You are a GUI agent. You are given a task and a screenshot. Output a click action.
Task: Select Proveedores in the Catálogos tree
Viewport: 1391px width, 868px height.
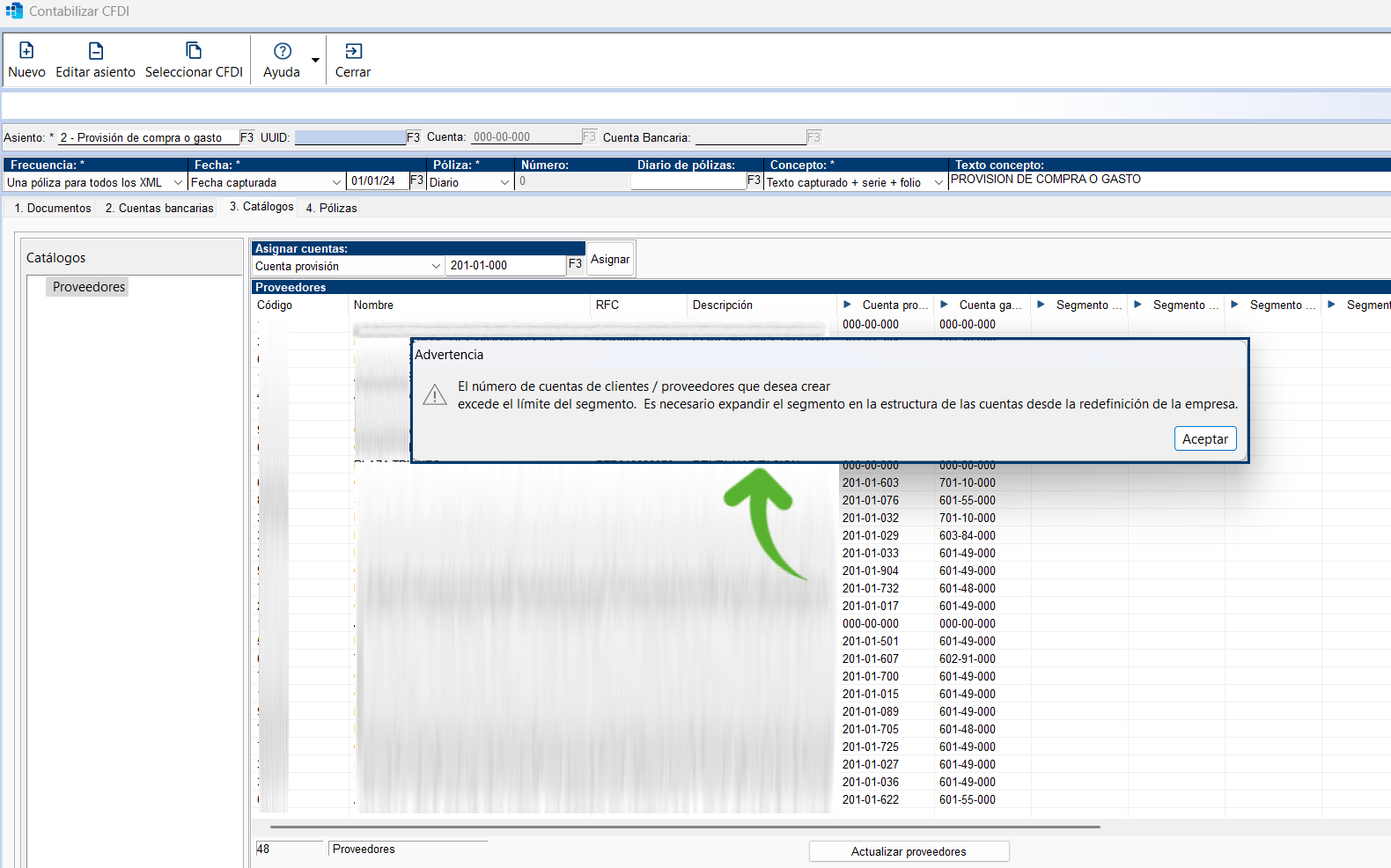point(88,287)
